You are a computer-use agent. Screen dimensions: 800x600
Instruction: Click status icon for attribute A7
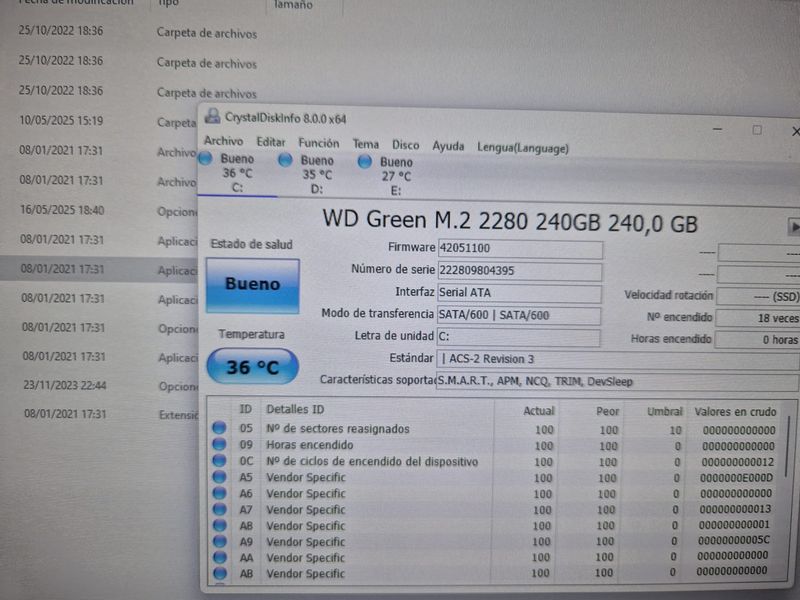219,509
